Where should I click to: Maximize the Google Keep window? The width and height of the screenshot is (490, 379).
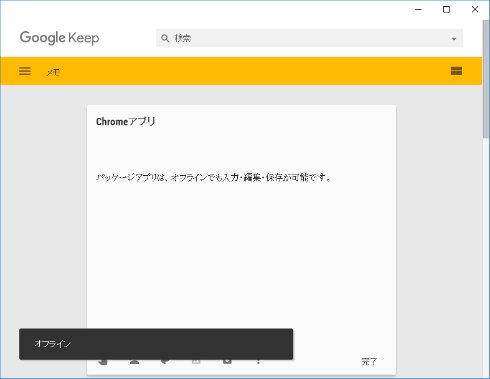446,9
